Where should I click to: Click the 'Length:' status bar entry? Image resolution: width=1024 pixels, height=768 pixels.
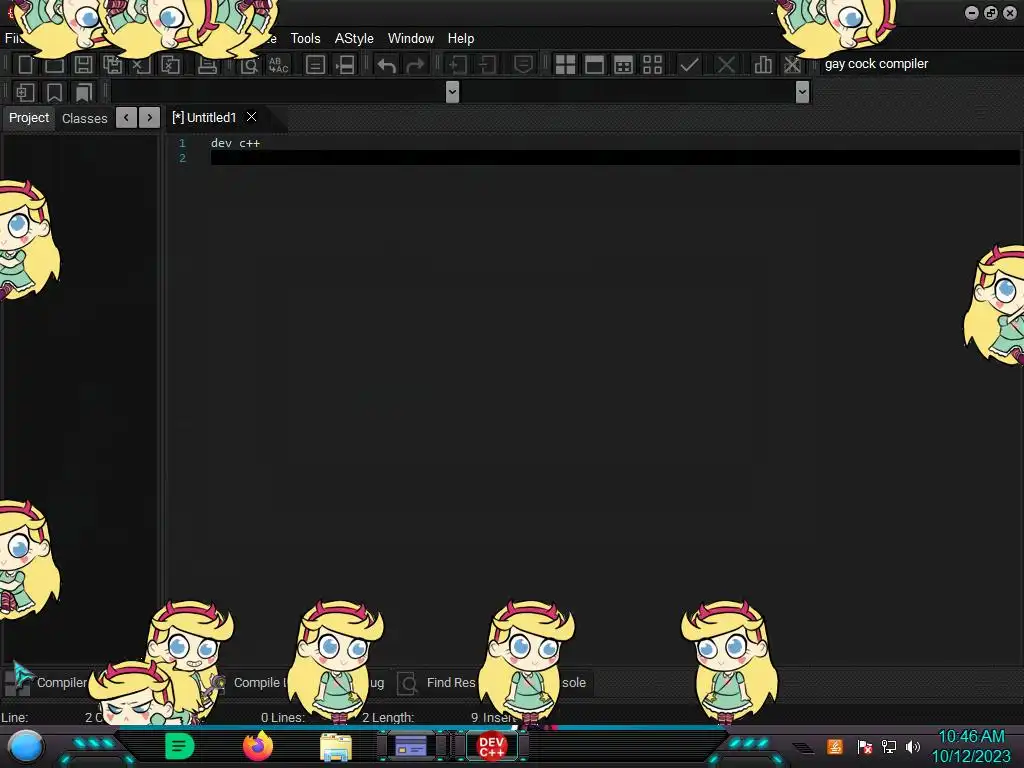392,717
